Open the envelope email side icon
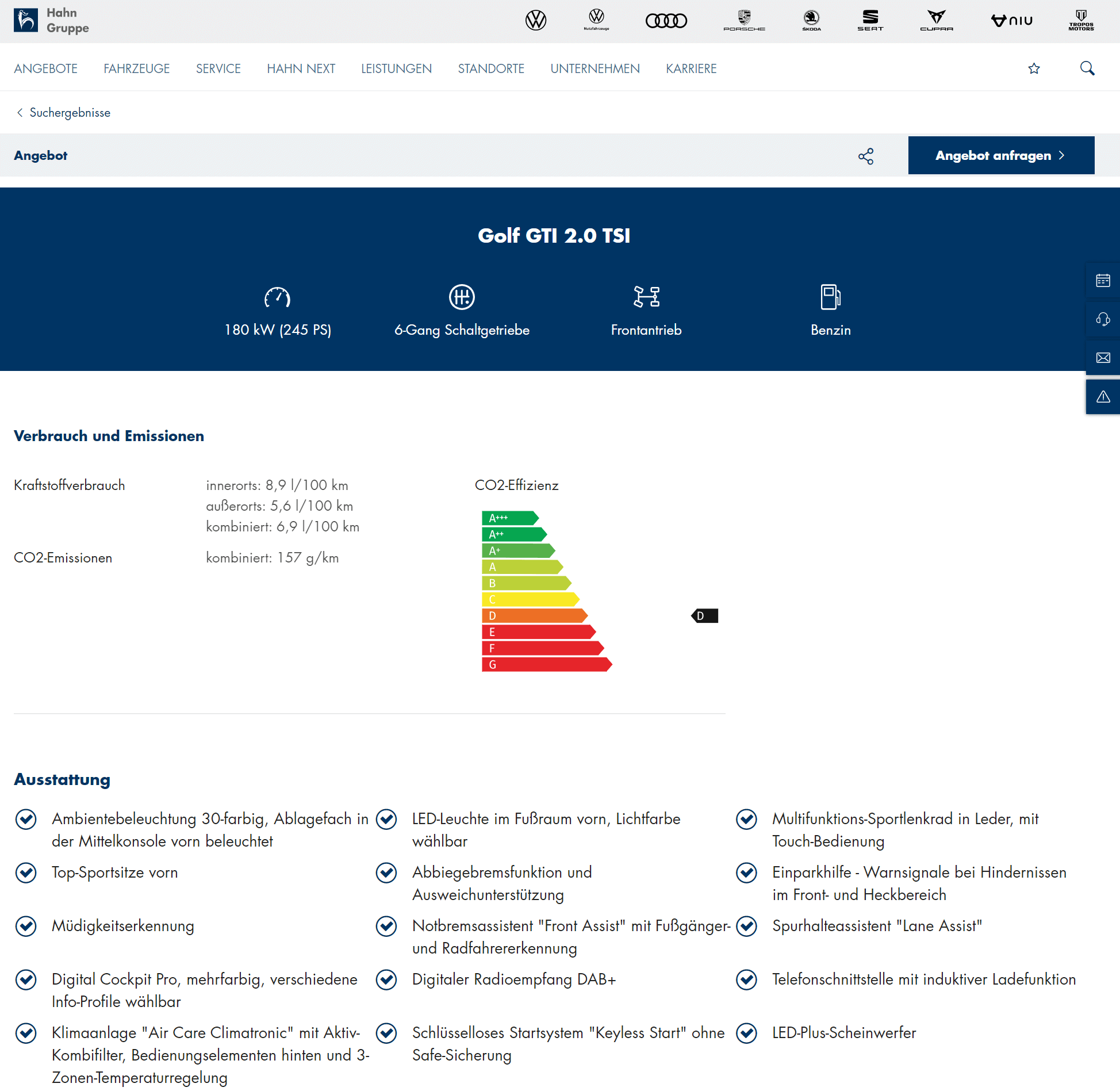 [1102, 358]
